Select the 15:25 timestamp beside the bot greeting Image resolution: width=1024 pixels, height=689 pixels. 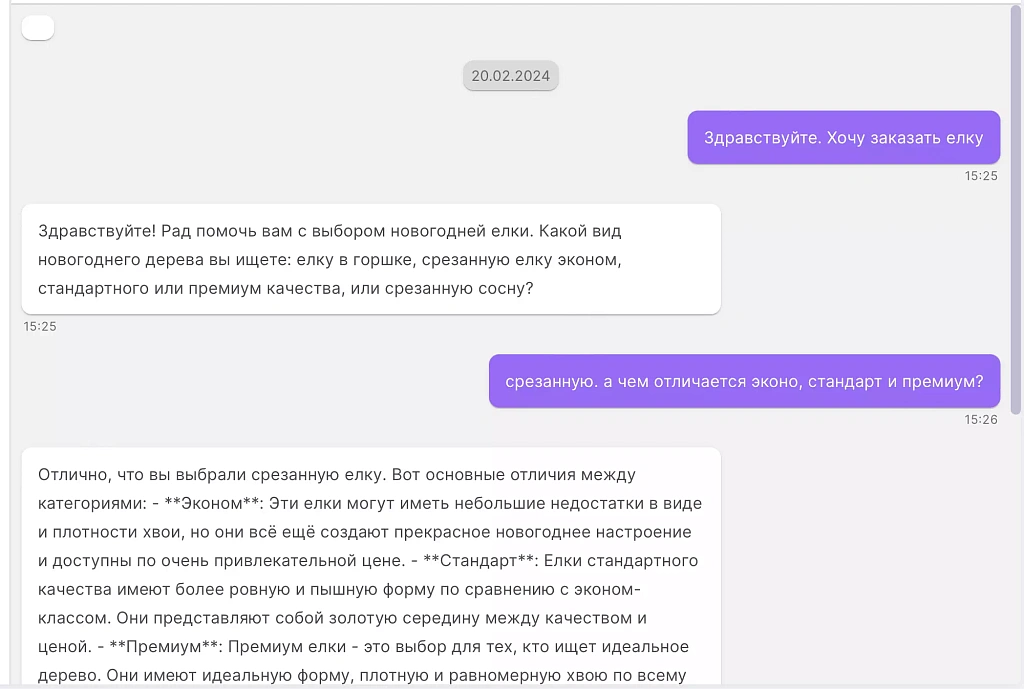40,326
